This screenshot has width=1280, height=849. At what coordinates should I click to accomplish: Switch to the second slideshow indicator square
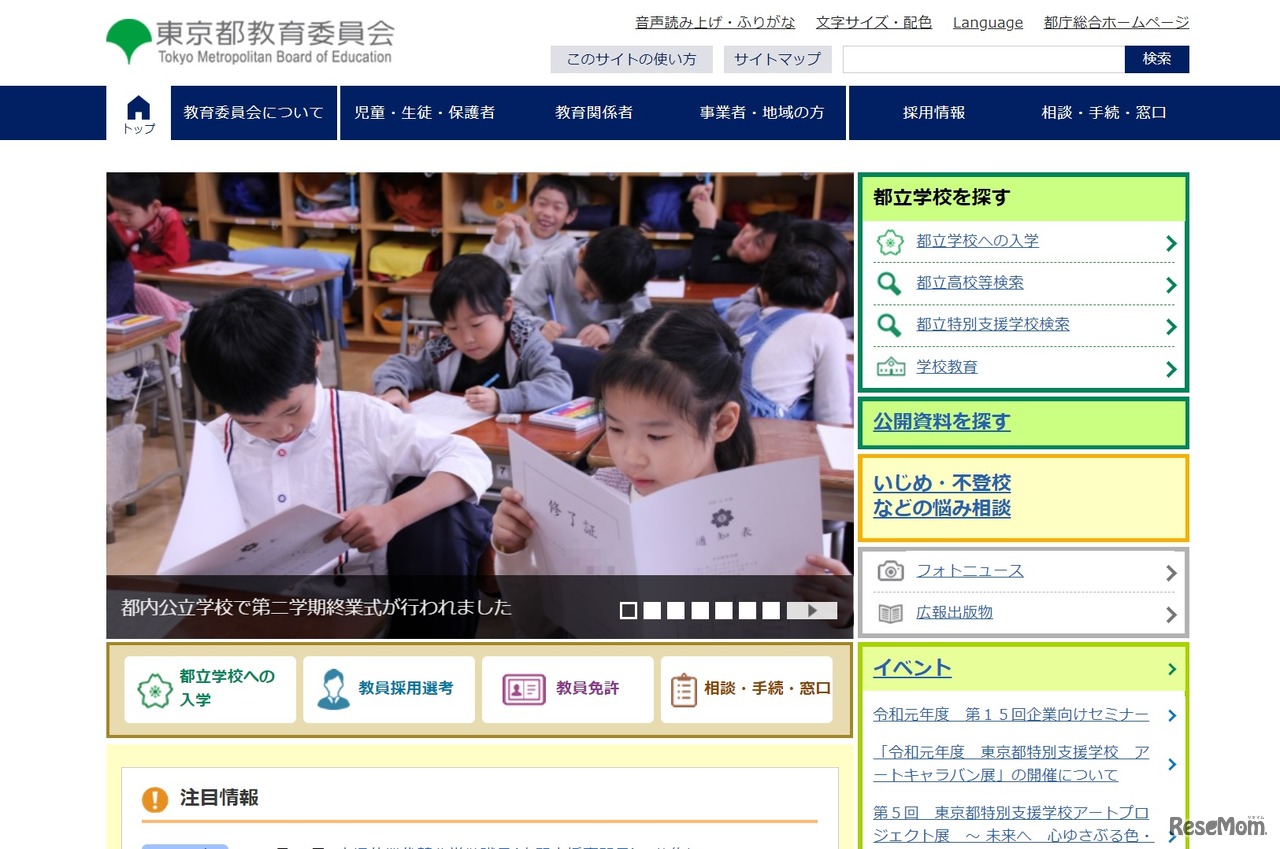click(x=652, y=610)
